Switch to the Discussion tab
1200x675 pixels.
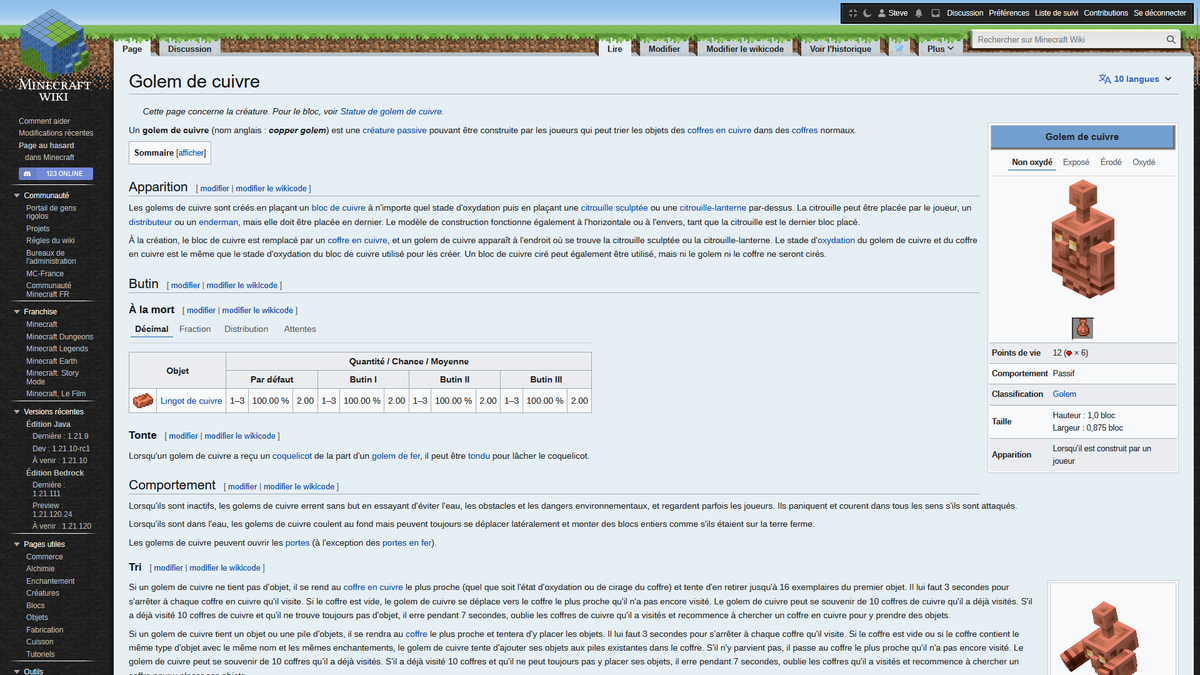pyautogui.click(x=189, y=47)
